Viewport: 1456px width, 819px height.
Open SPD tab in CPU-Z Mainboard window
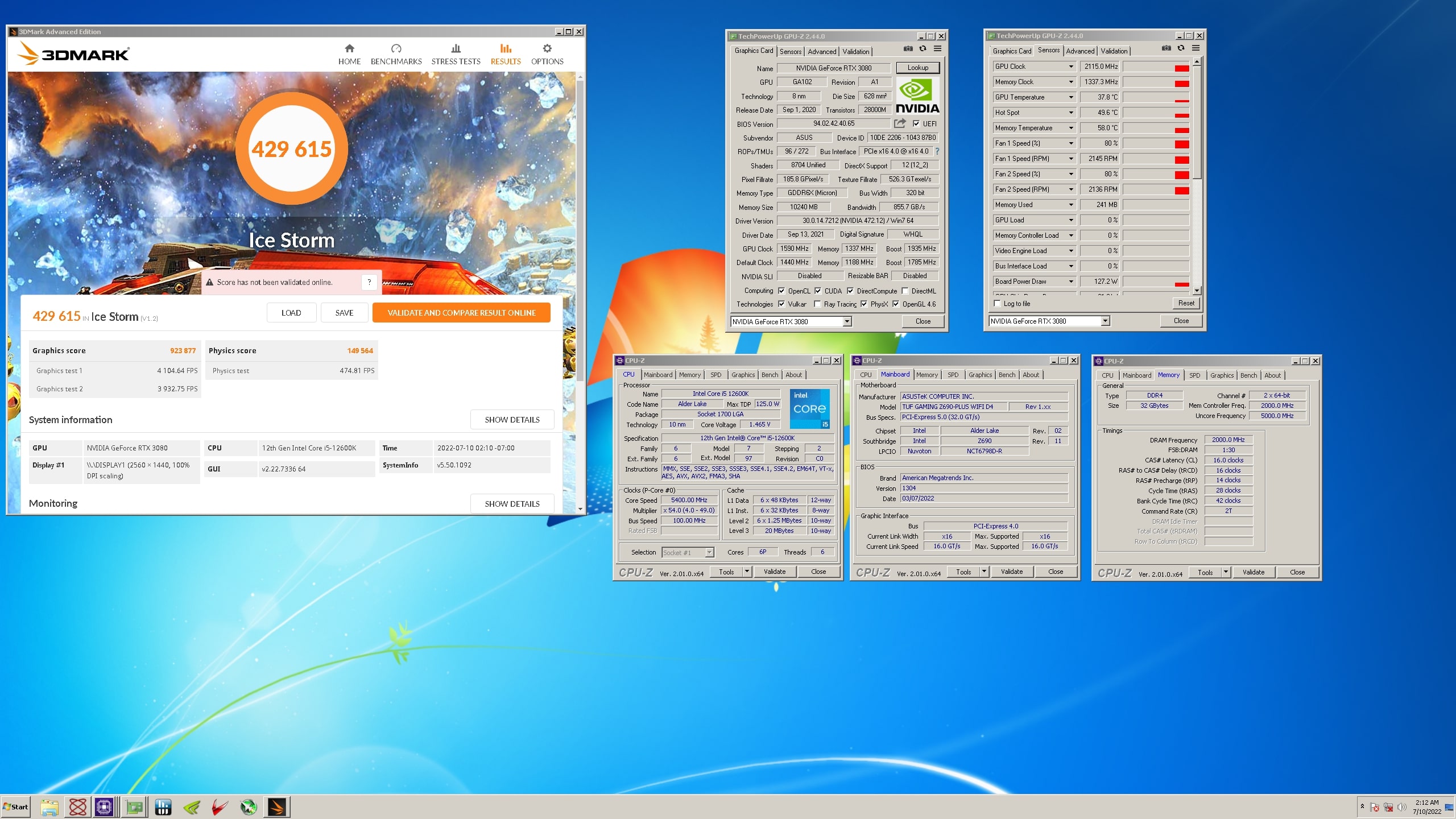(x=953, y=375)
